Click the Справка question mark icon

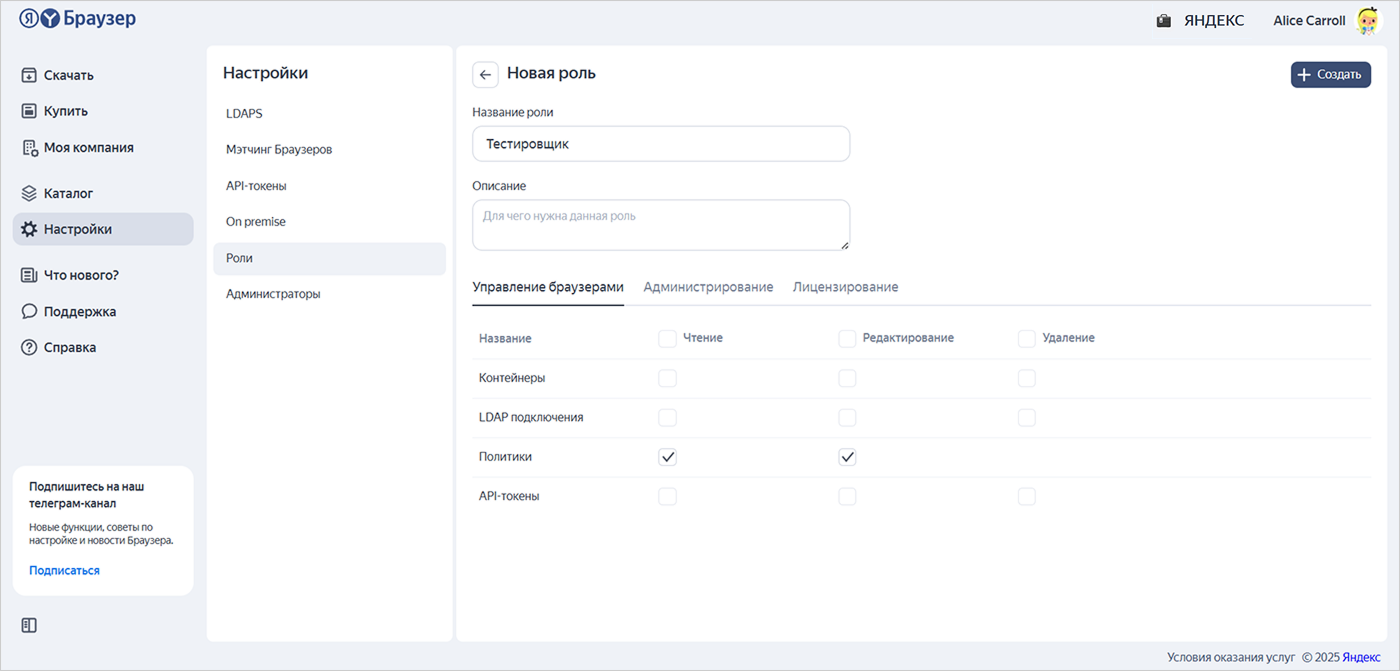click(29, 347)
